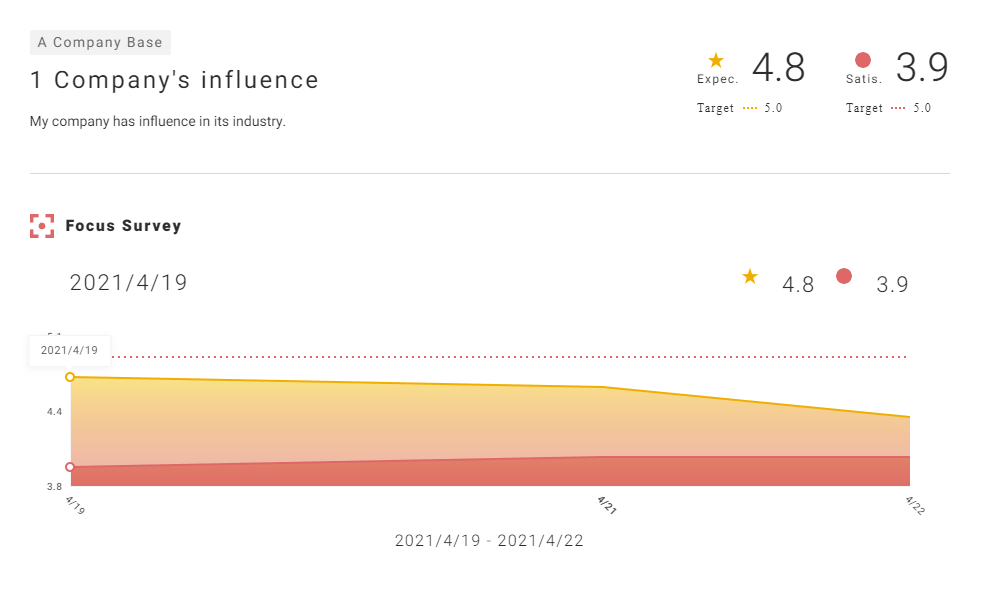Click the red dotted target line in chart
Screen dimensions: 982x616
click(500, 357)
